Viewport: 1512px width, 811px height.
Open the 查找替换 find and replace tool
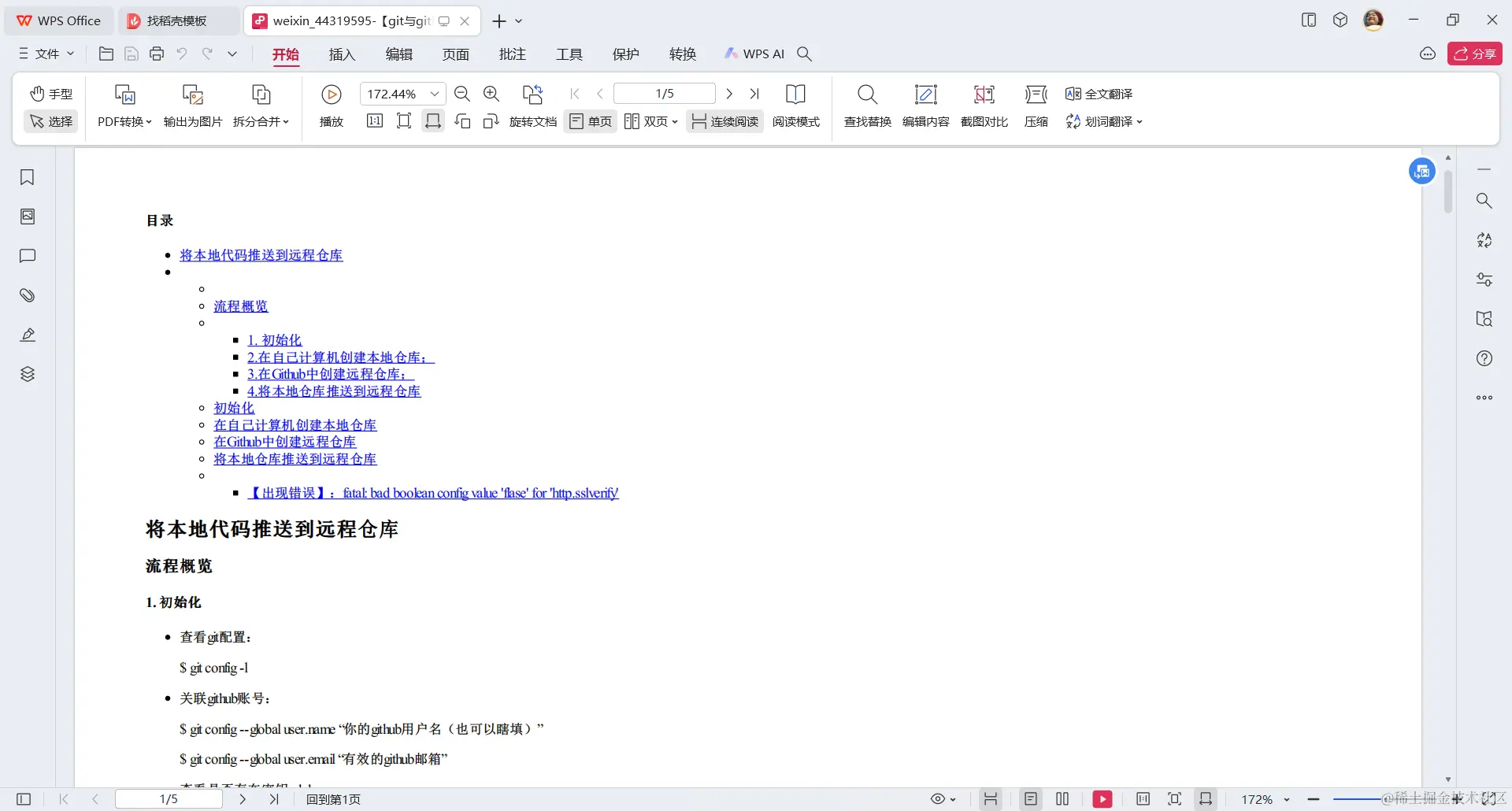click(x=866, y=106)
